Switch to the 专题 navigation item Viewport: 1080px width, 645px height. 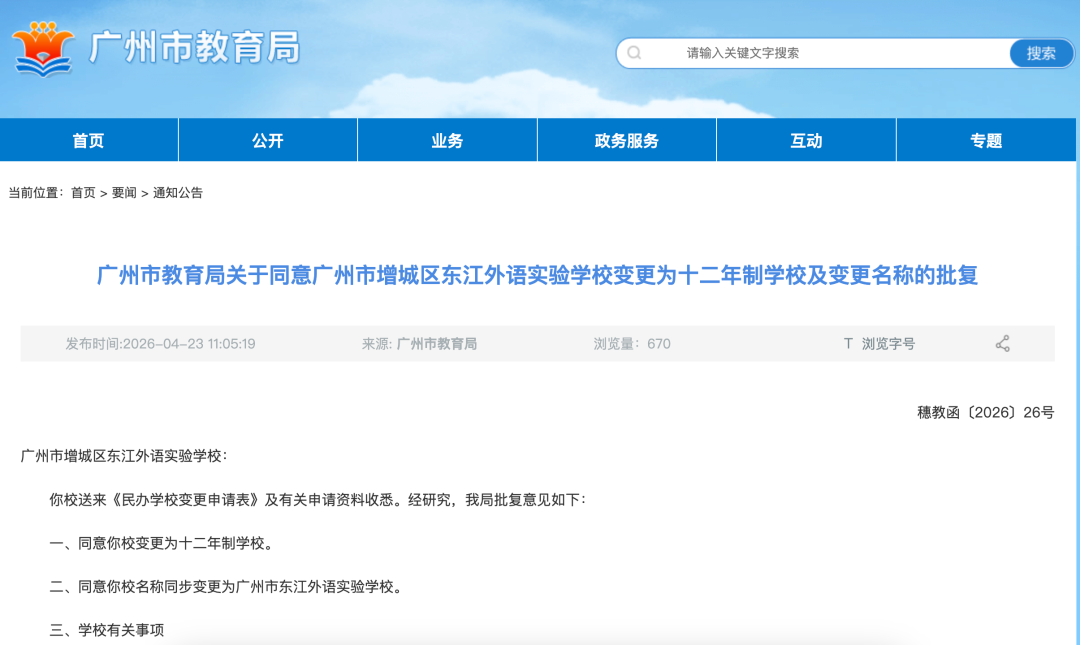point(986,141)
